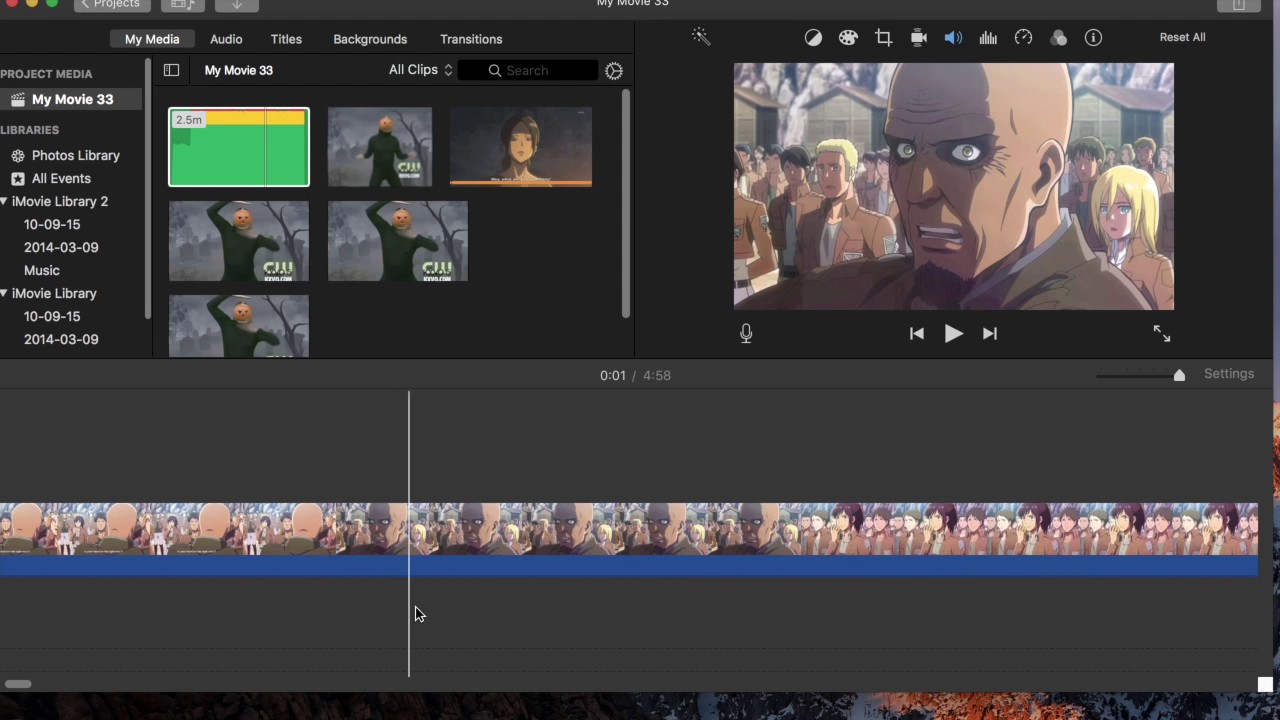Viewport: 1280px width, 720px height.
Task: Click the 0:01 / 4:58 timecode
Action: tap(635, 375)
